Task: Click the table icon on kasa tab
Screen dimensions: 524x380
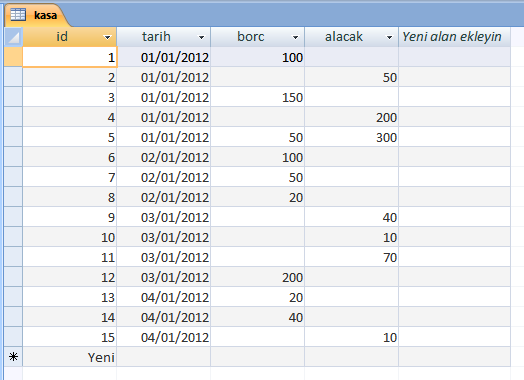Action: [x=18, y=15]
